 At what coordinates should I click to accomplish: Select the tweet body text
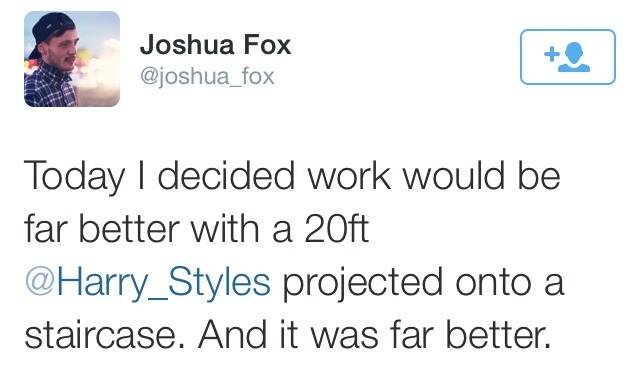point(294,256)
